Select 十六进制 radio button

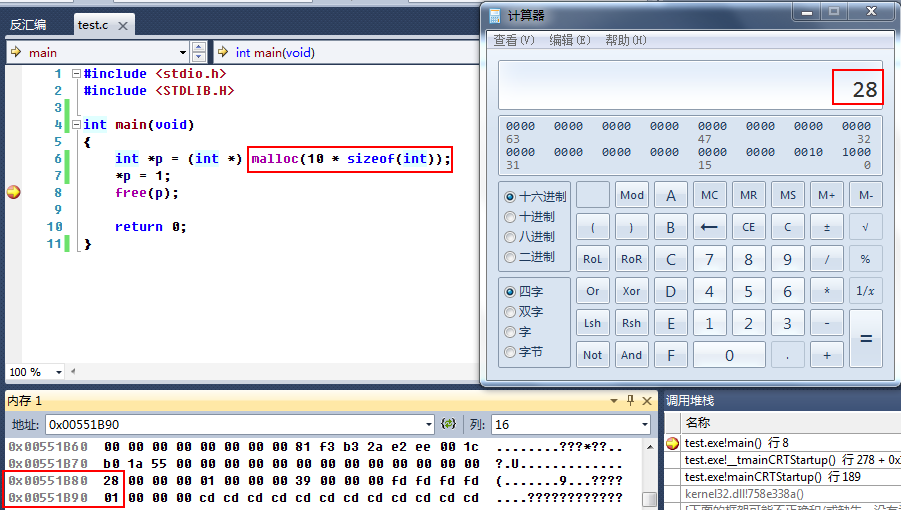pyautogui.click(x=535, y=196)
